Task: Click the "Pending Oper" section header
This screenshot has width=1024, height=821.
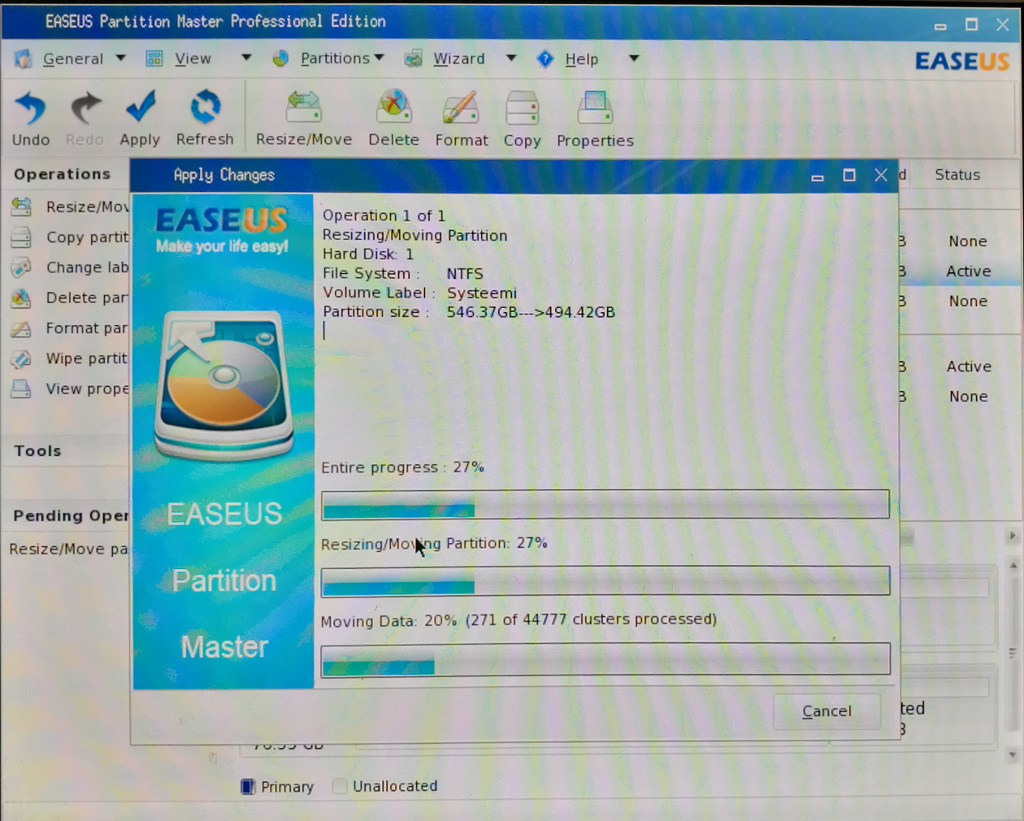Action: 71,516
